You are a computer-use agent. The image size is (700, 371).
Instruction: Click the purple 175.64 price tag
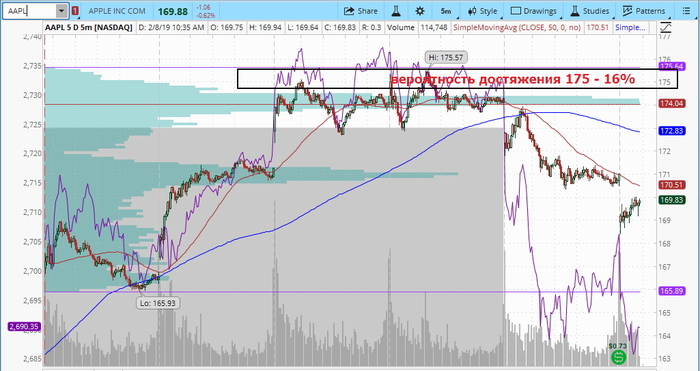(673, 67)
